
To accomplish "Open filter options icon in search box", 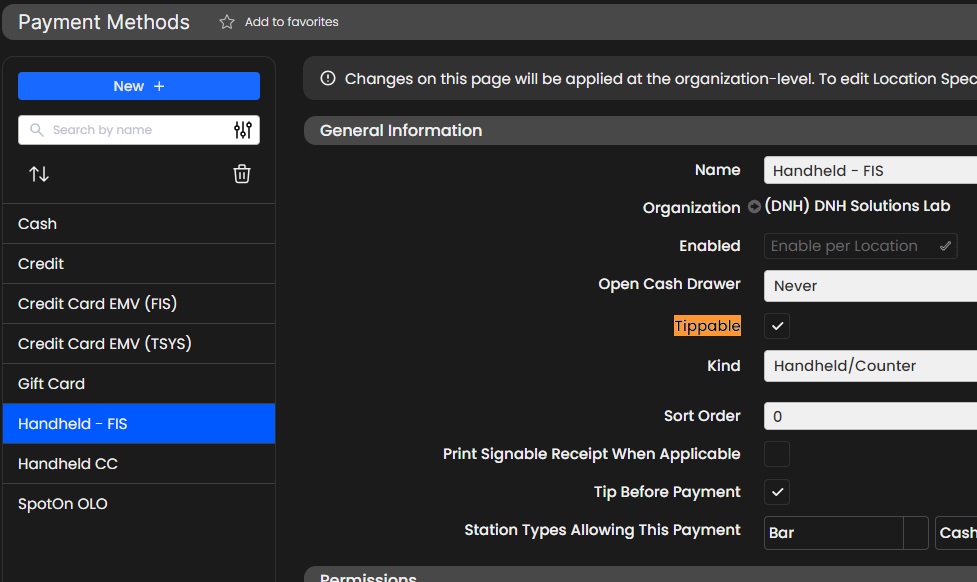I will [x=242, y=130].
